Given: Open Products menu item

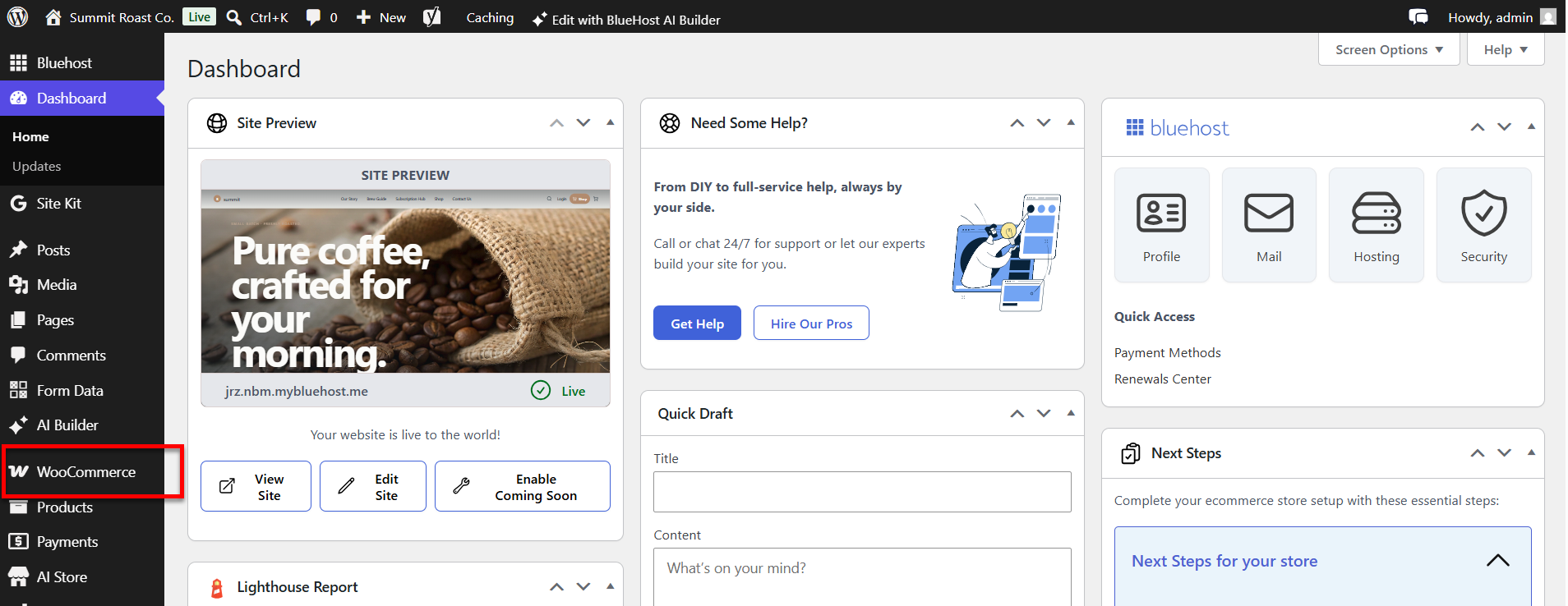Looking at the screenshot, I should (x=82, y=507).
